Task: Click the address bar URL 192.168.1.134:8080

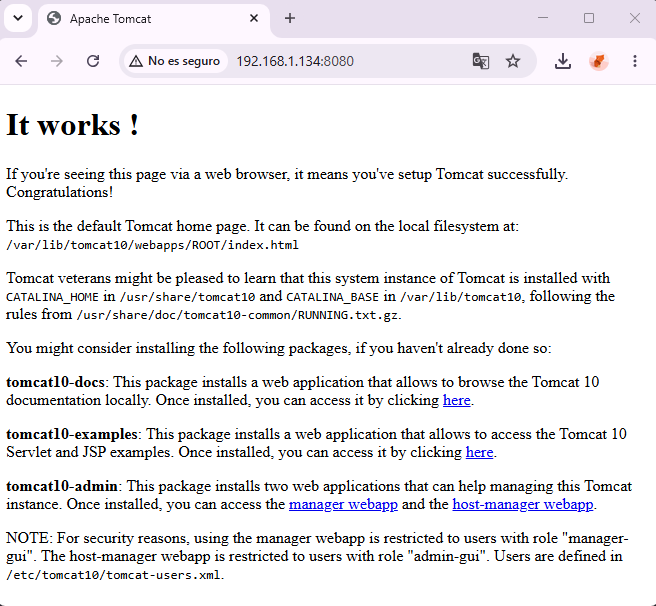Action: (x=295, y=62)
